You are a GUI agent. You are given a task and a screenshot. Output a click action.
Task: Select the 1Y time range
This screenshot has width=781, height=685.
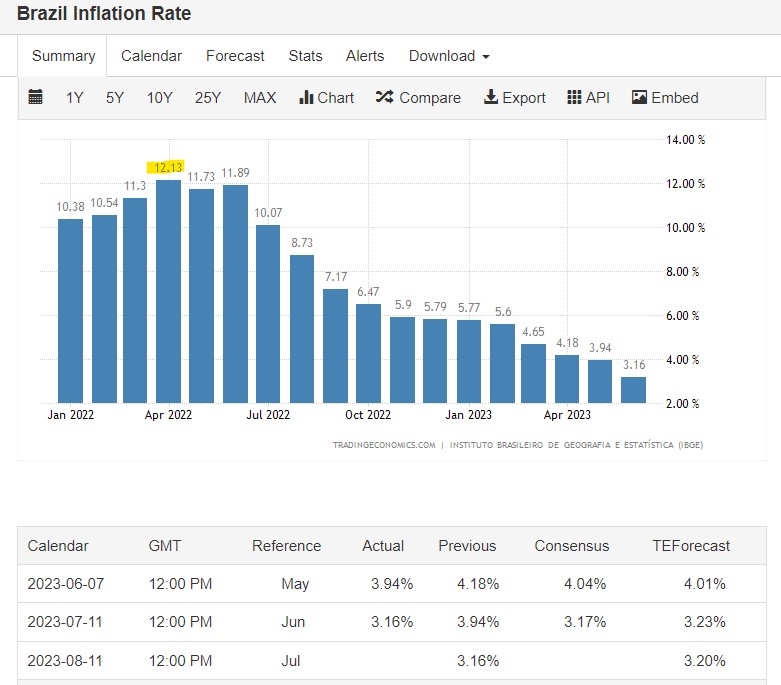75,98
